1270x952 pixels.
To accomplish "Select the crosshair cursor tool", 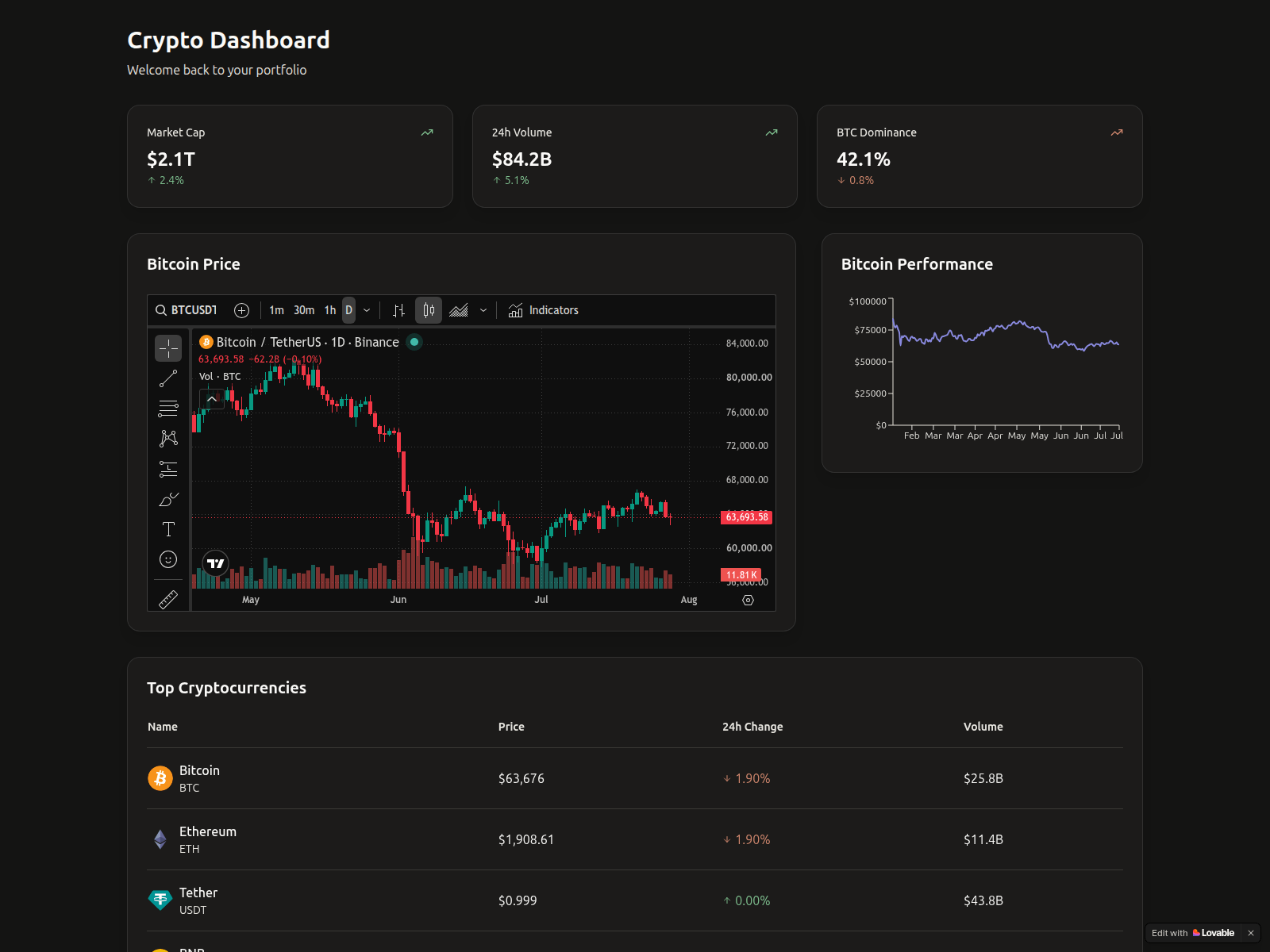I will click(168, 348).
